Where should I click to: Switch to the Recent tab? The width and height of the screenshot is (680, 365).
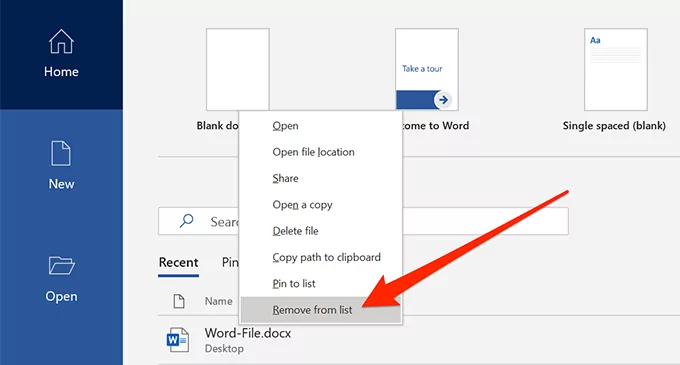178,263
